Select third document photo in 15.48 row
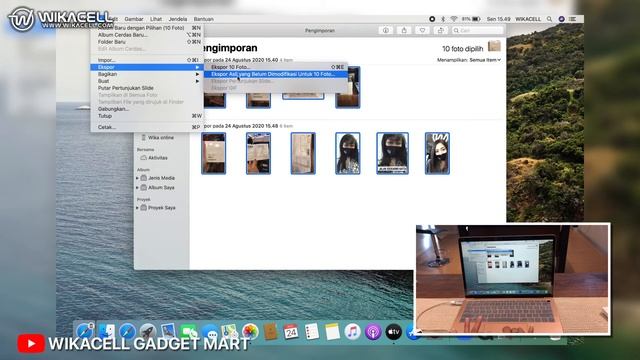 click(x=303, y=153)
